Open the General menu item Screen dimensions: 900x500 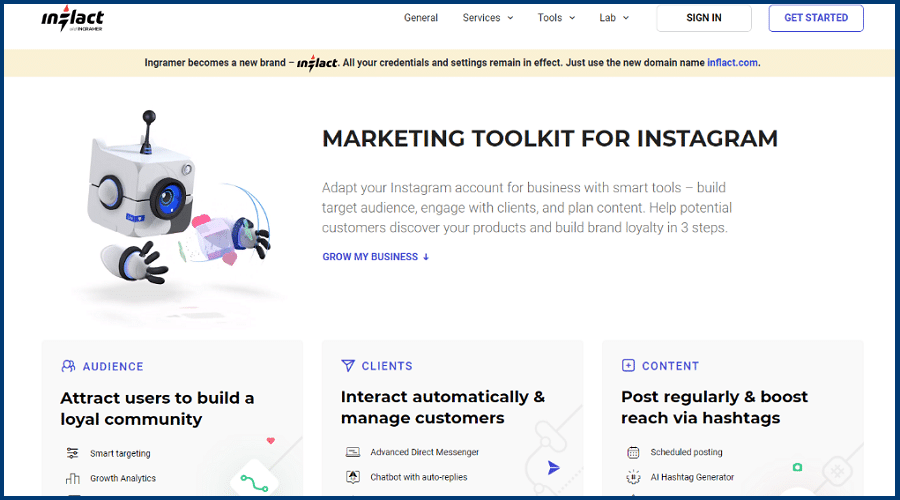(x=421, y=18)
